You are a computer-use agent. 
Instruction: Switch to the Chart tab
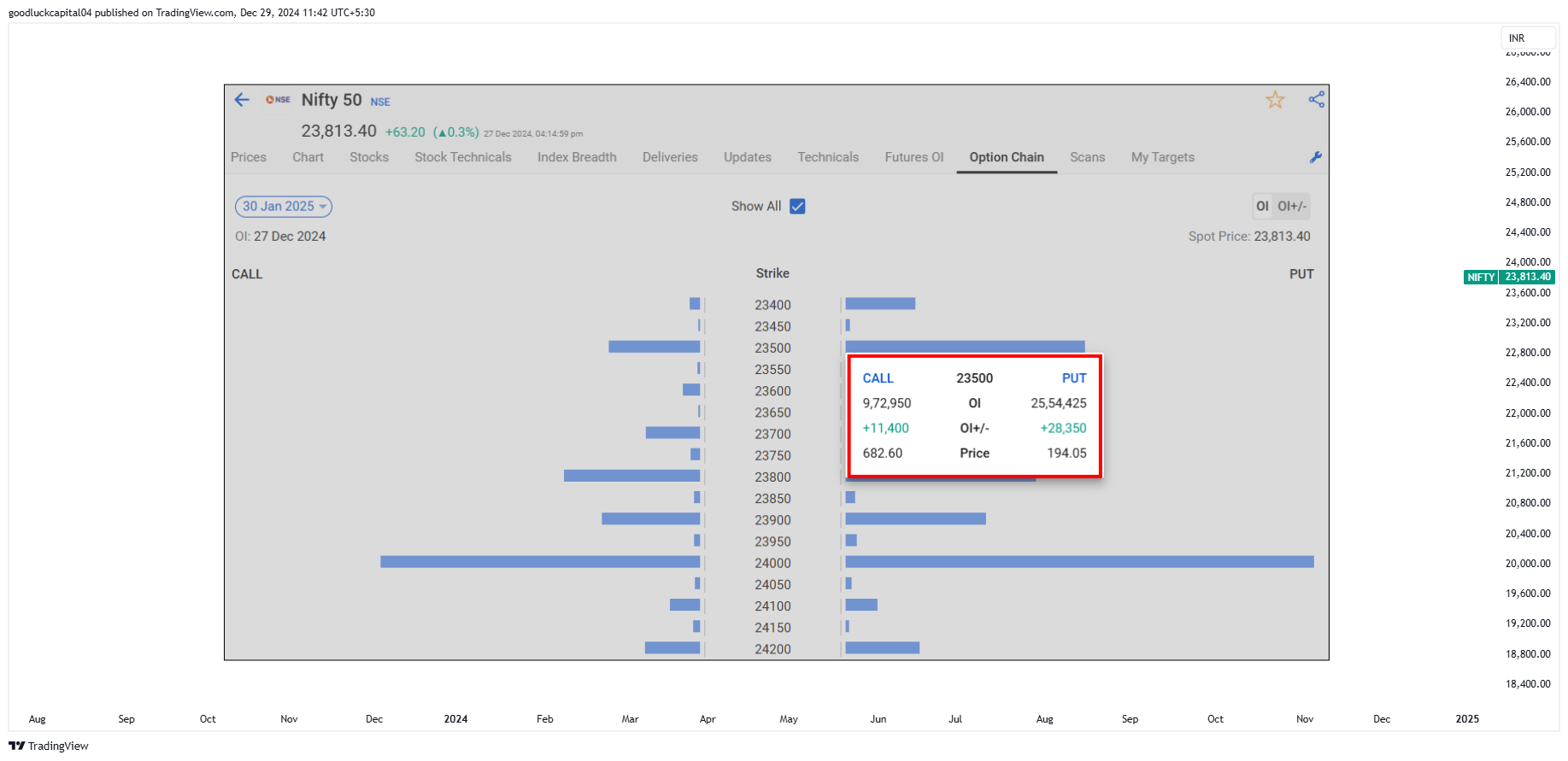coord(308,157)
